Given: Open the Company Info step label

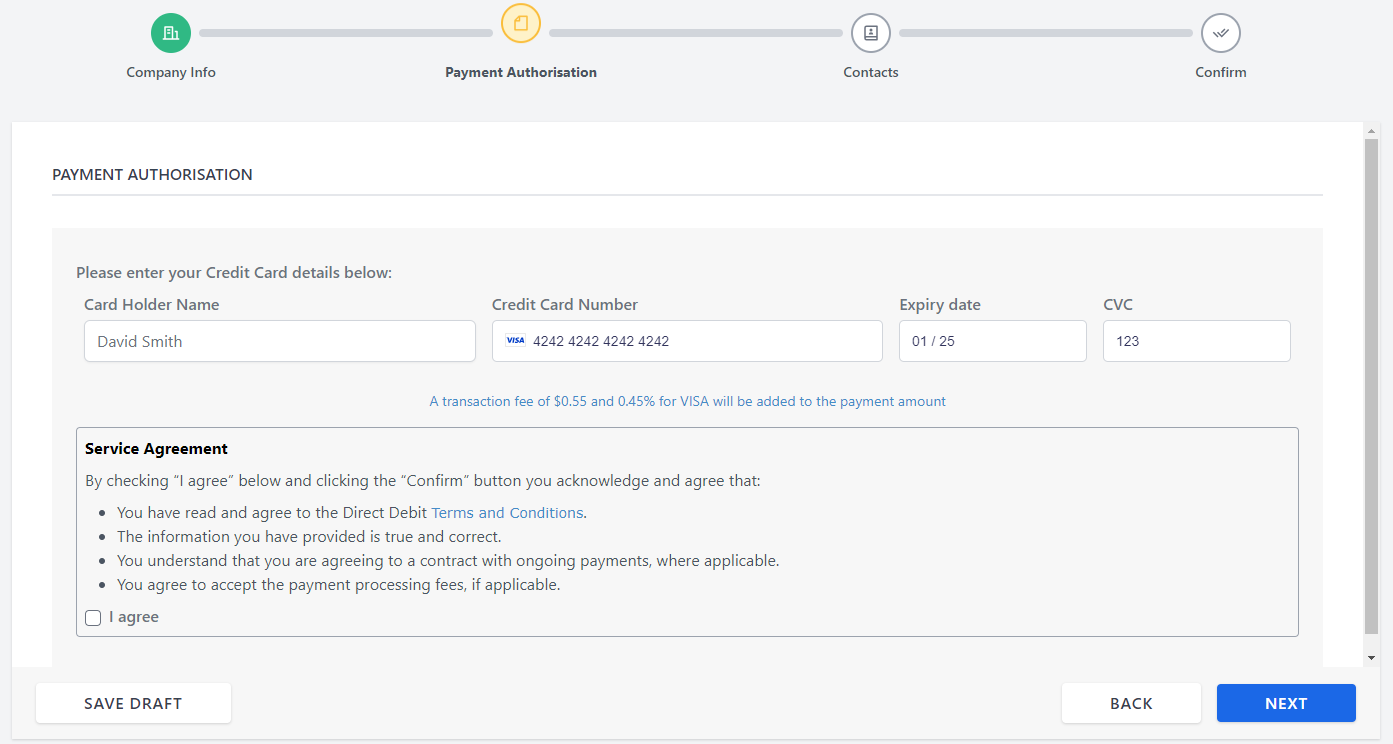Looking at the screenshot, I should 171,72.
